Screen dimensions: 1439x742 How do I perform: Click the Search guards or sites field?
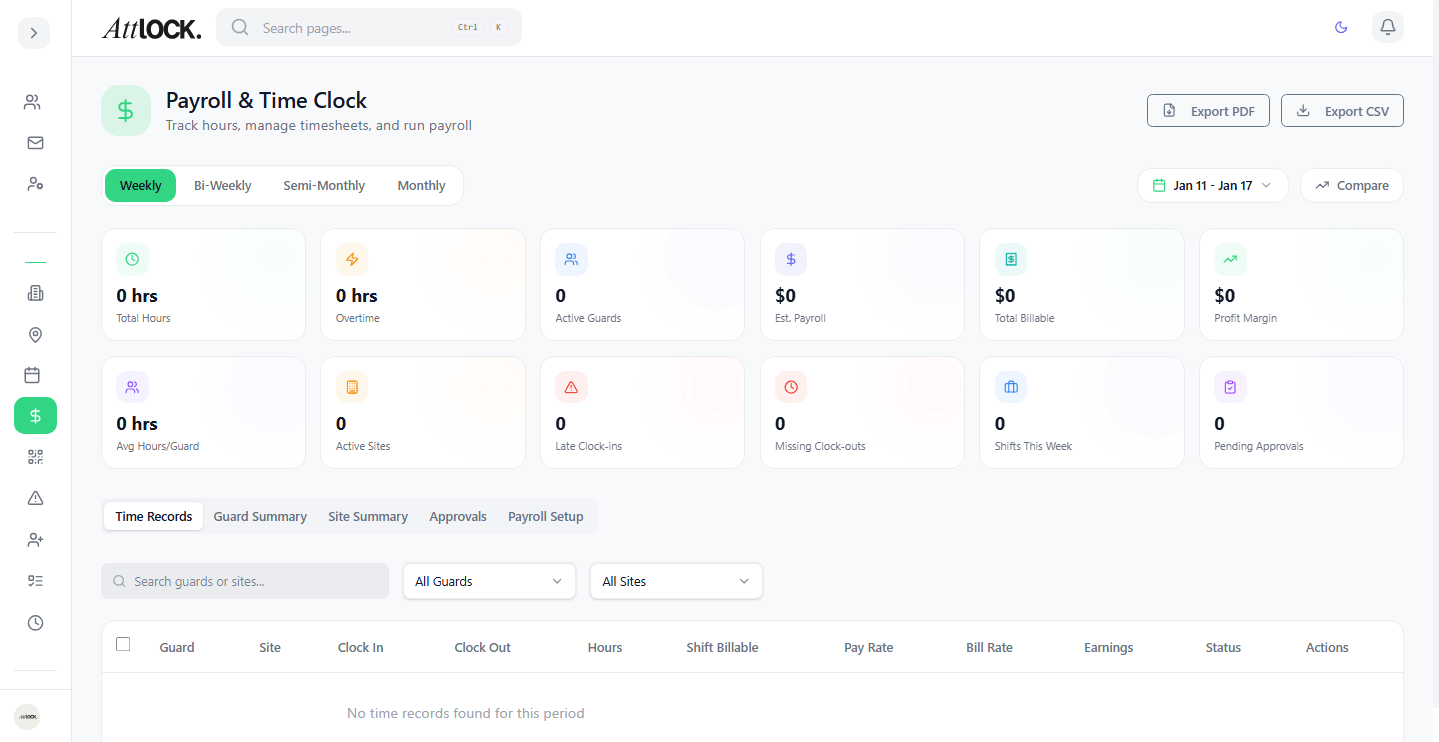pos(244,581)
